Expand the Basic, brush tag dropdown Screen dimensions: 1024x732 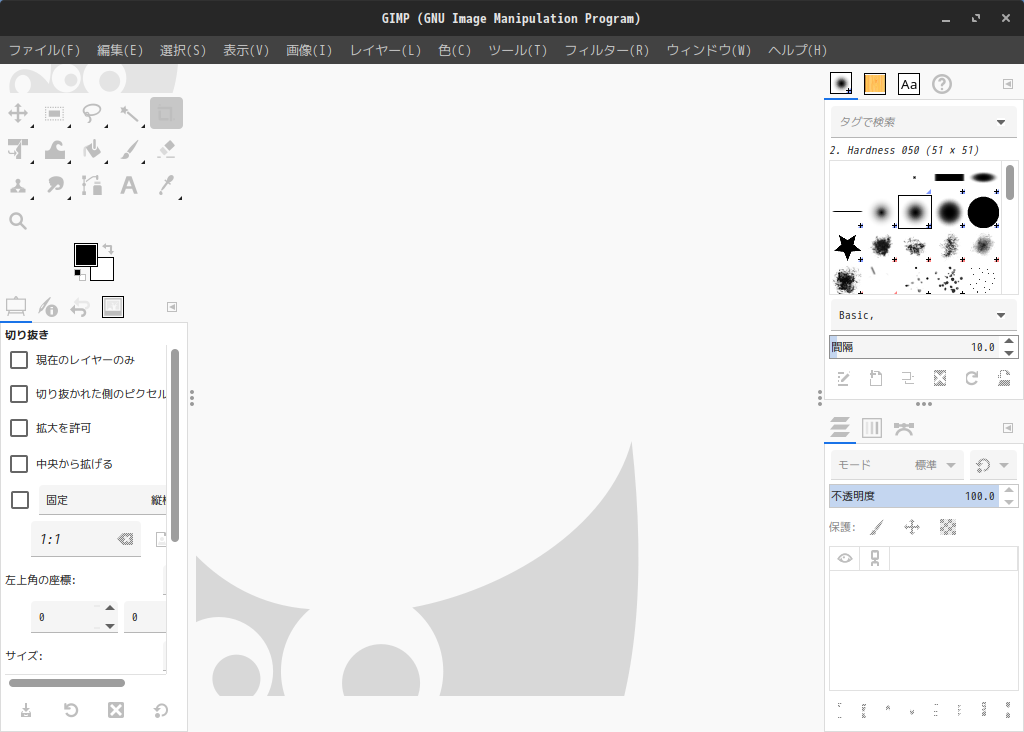tap(1000, 315)
